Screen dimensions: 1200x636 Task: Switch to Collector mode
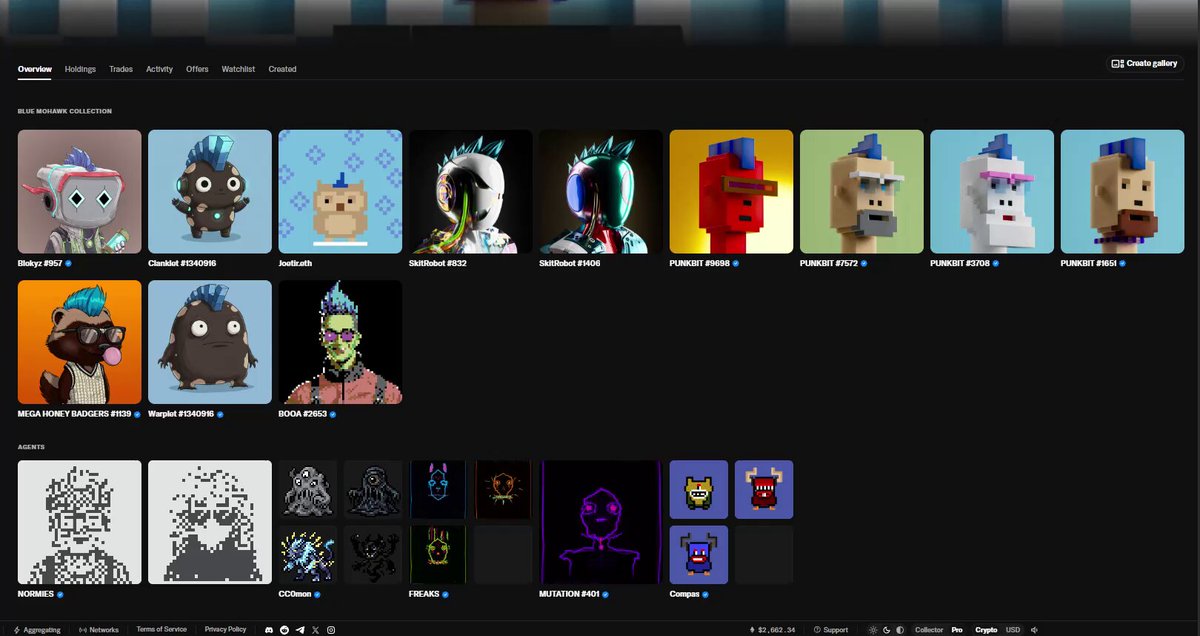929,630
